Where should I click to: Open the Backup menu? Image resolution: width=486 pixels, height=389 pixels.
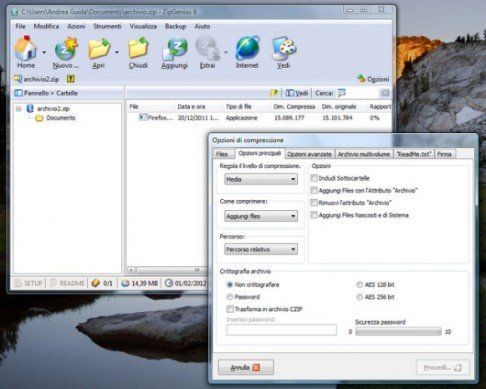point(176,26)
